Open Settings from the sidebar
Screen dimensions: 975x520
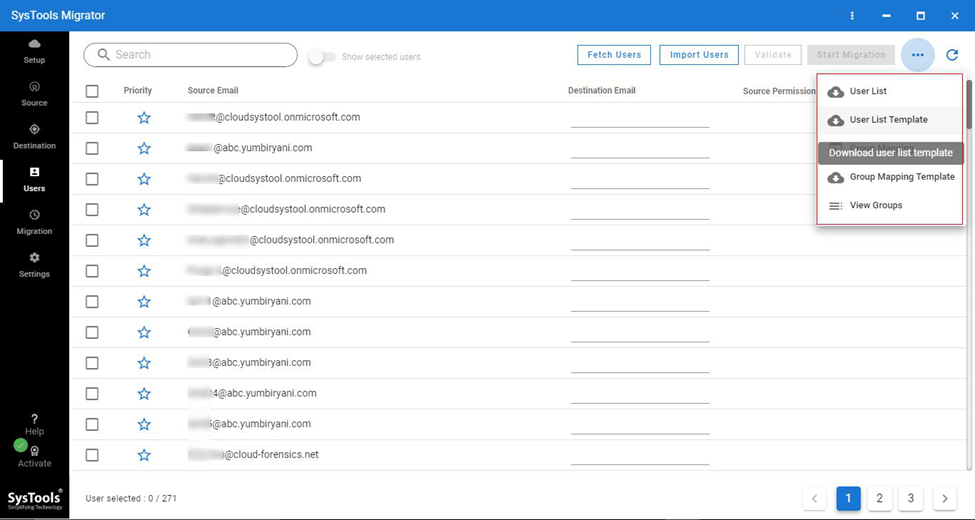[x=34, y=266]
